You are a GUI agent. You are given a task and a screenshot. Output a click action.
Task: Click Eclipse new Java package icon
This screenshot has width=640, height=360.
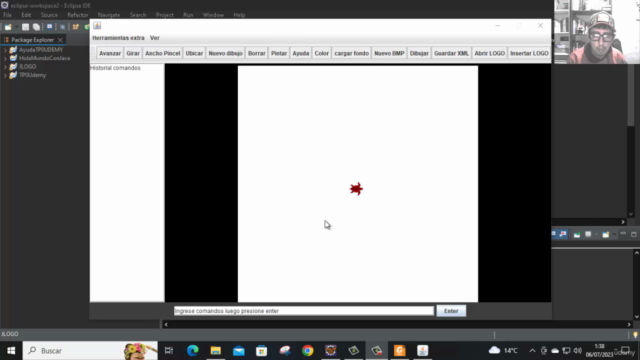point(76,27)
